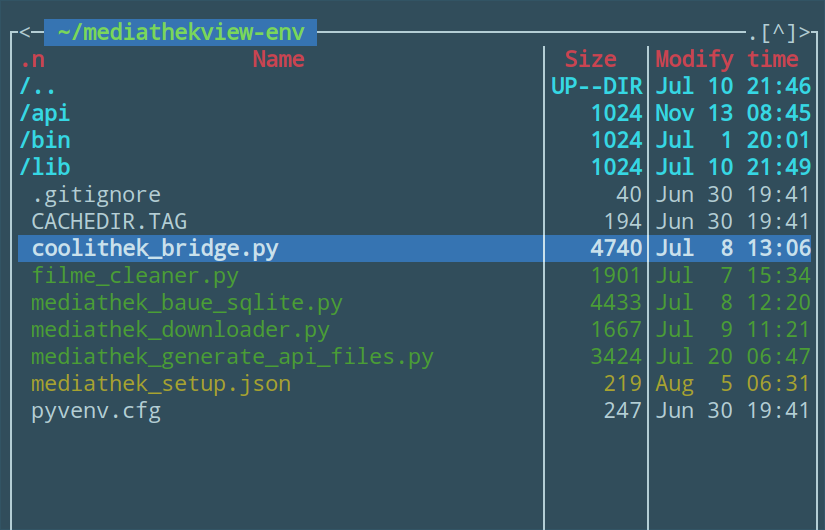Sort by Modify time column header
The height and width of the screenshot is (530, 825).
click(726, 59)
